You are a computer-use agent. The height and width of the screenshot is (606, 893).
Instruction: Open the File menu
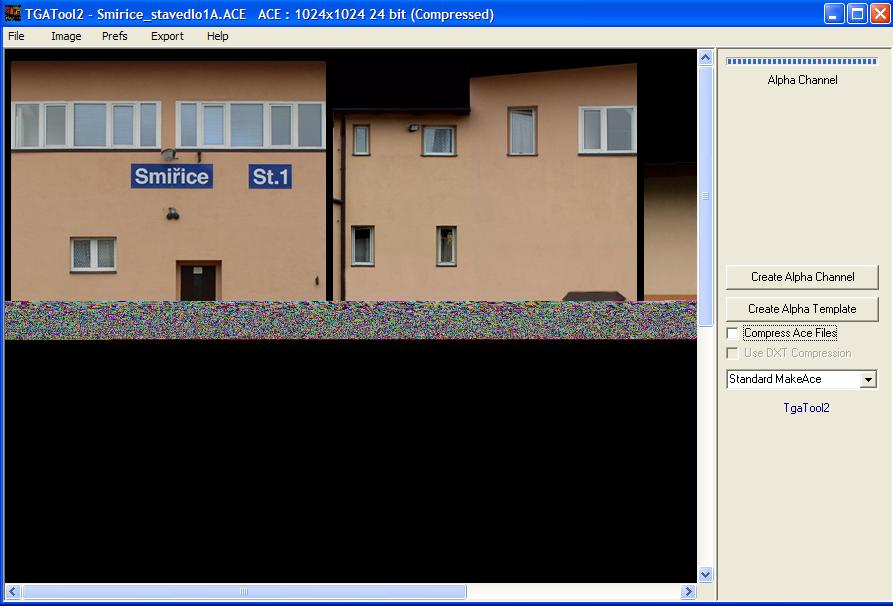pyautogui.click(x=16, y=36)
